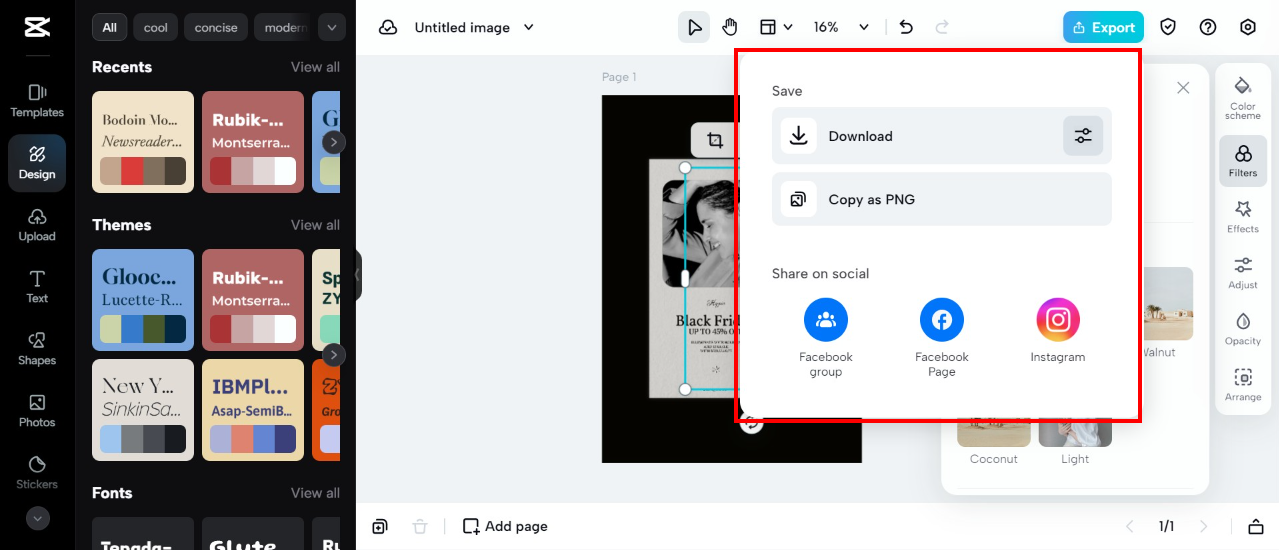The width and height of the screenshot is (1279, 550).
Task: Open the Arrange tool
Action: pos(1243,384)
